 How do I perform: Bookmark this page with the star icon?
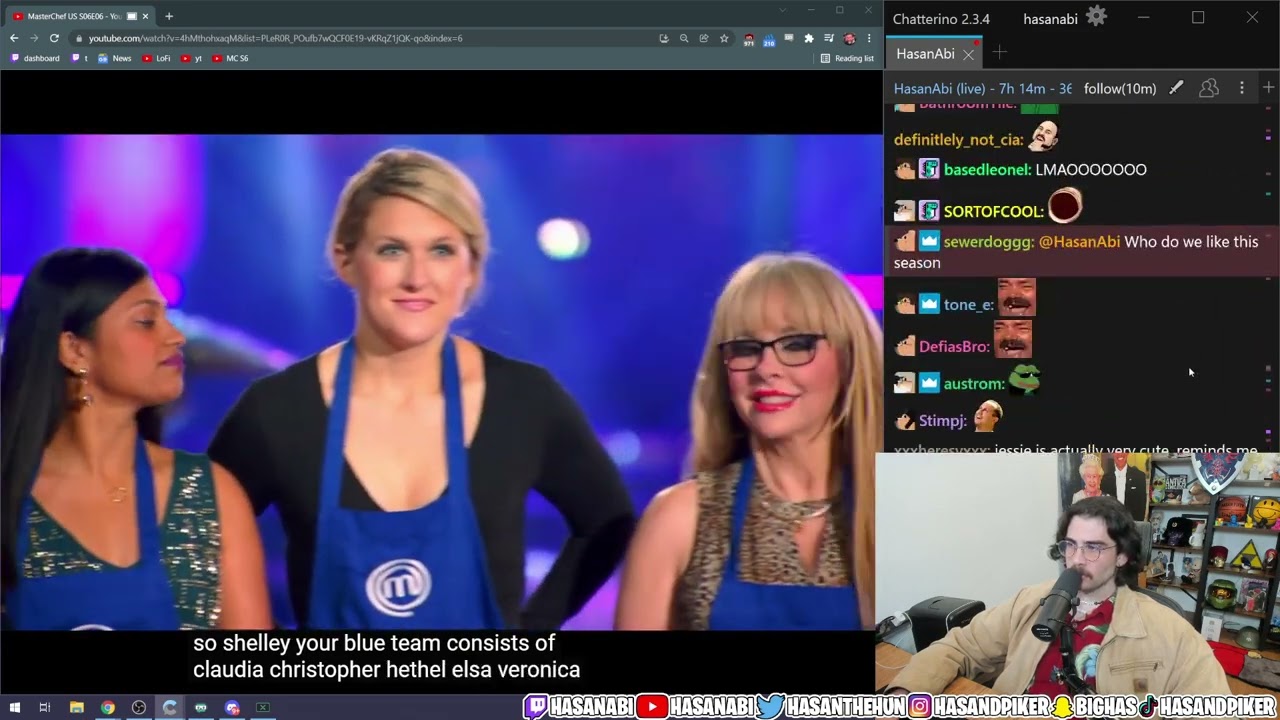tap(724, 38)
